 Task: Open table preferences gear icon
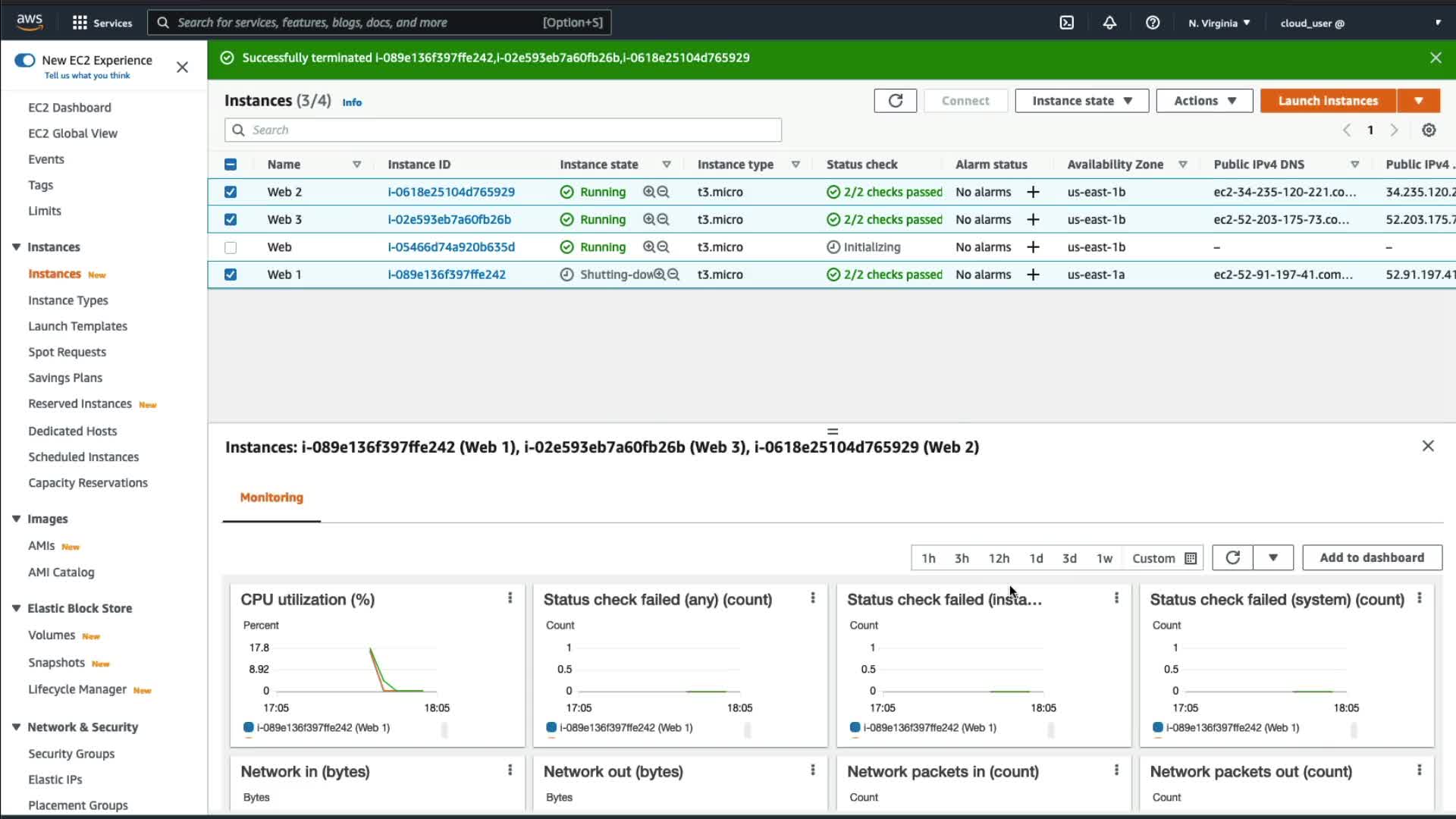coord(1429,130)
